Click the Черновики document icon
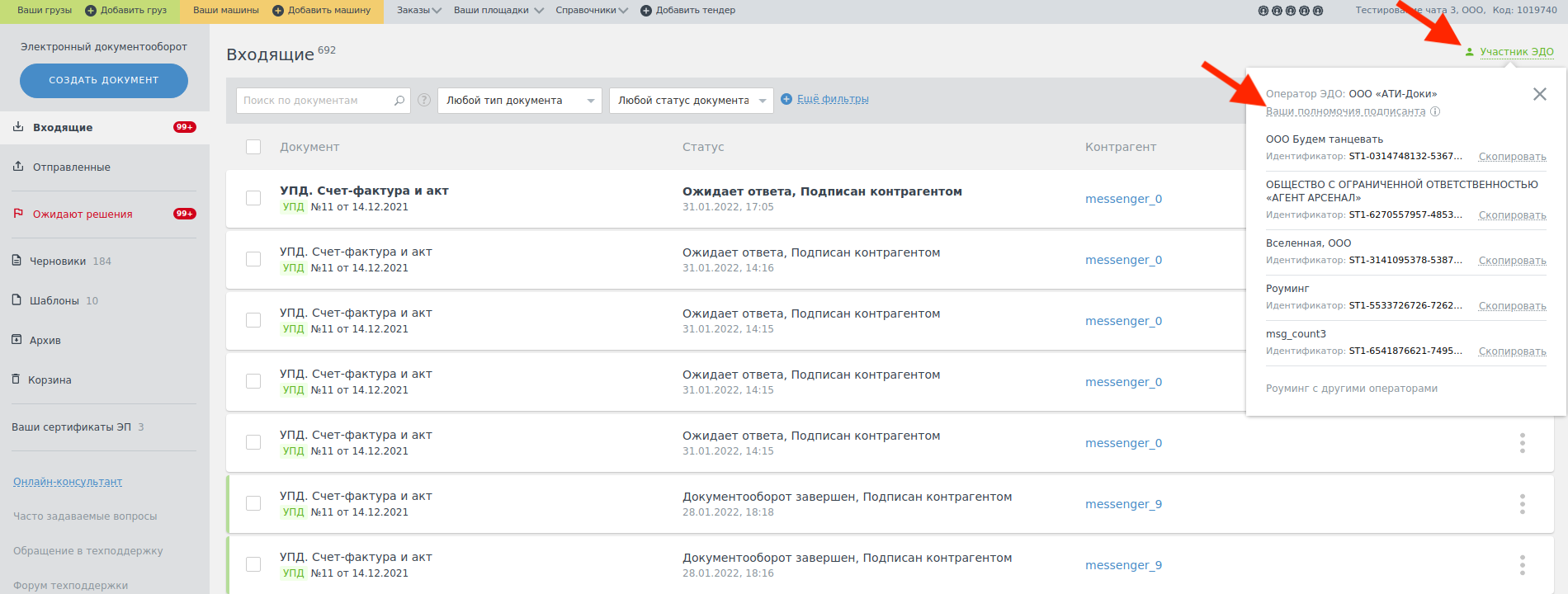This screenshot has height=594, width=1568. pyautogui.click(x=17, y=260)
